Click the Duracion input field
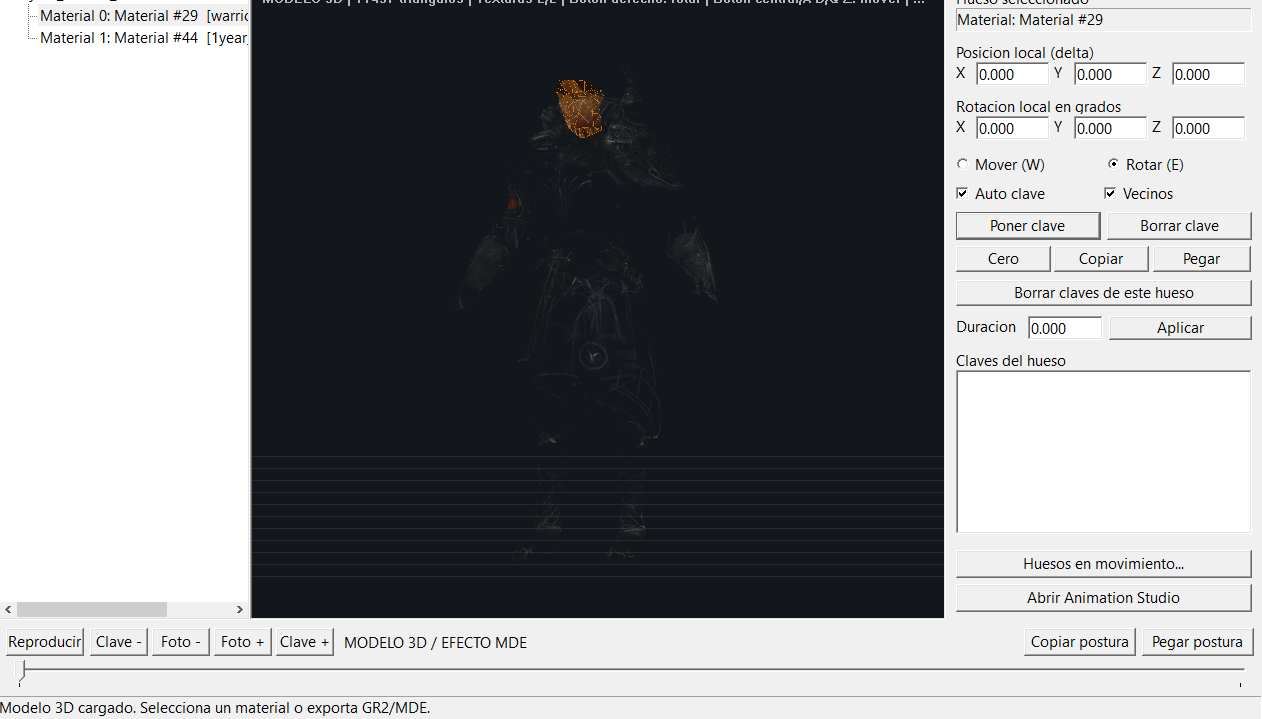Image resolution: width=1262 pixels, height=719 pixels. 1065,328
